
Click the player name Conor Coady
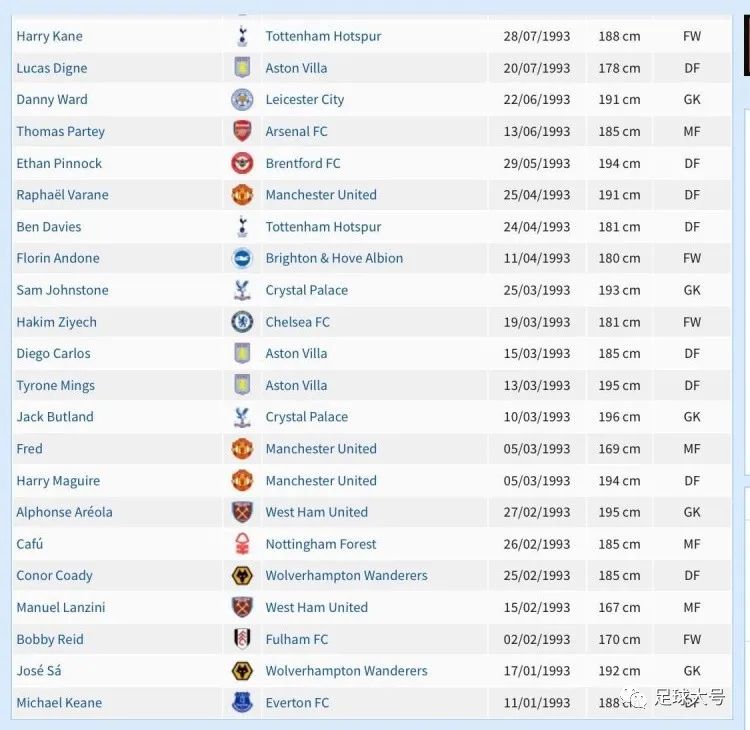(54, 576)
